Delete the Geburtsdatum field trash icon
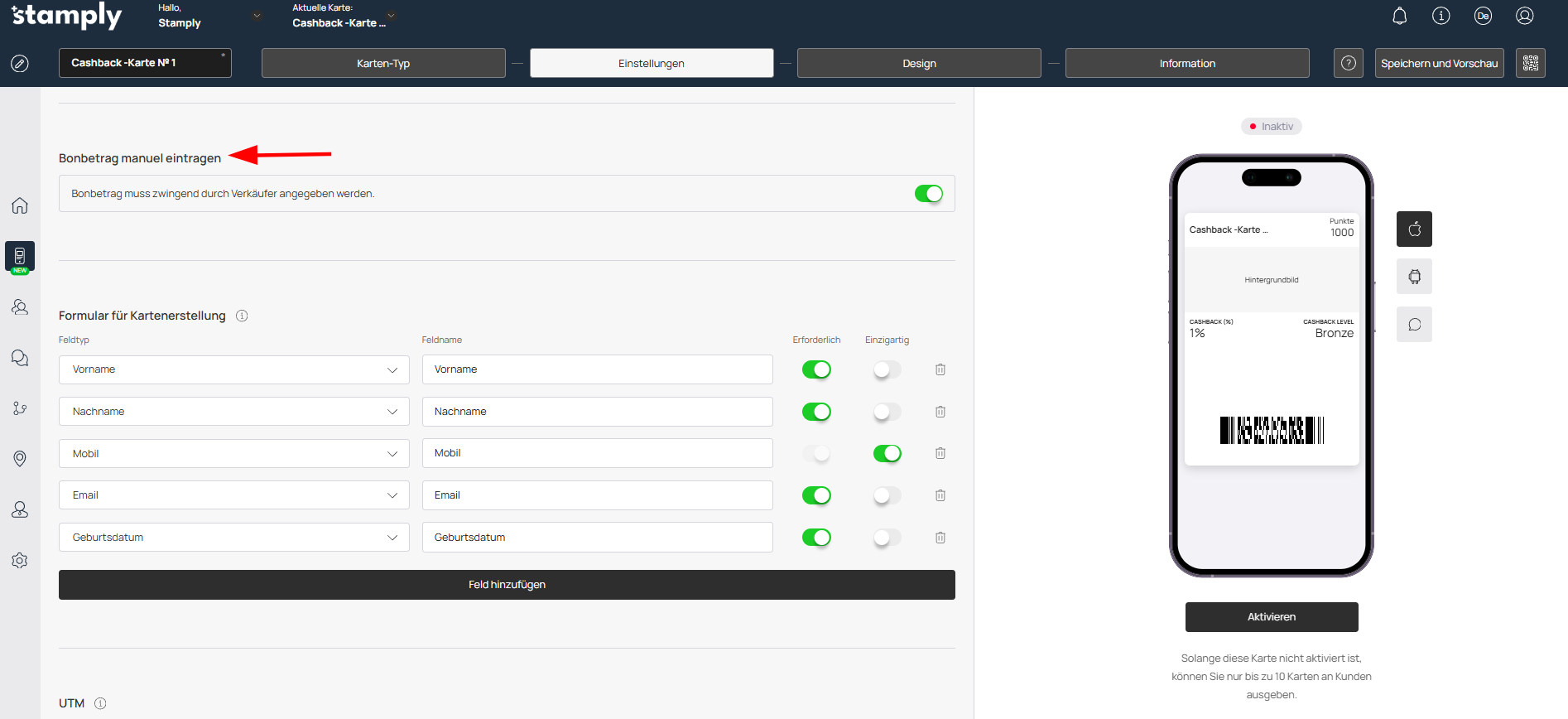This screenshot has height=719, width=1568. click(x=940, y=538)
